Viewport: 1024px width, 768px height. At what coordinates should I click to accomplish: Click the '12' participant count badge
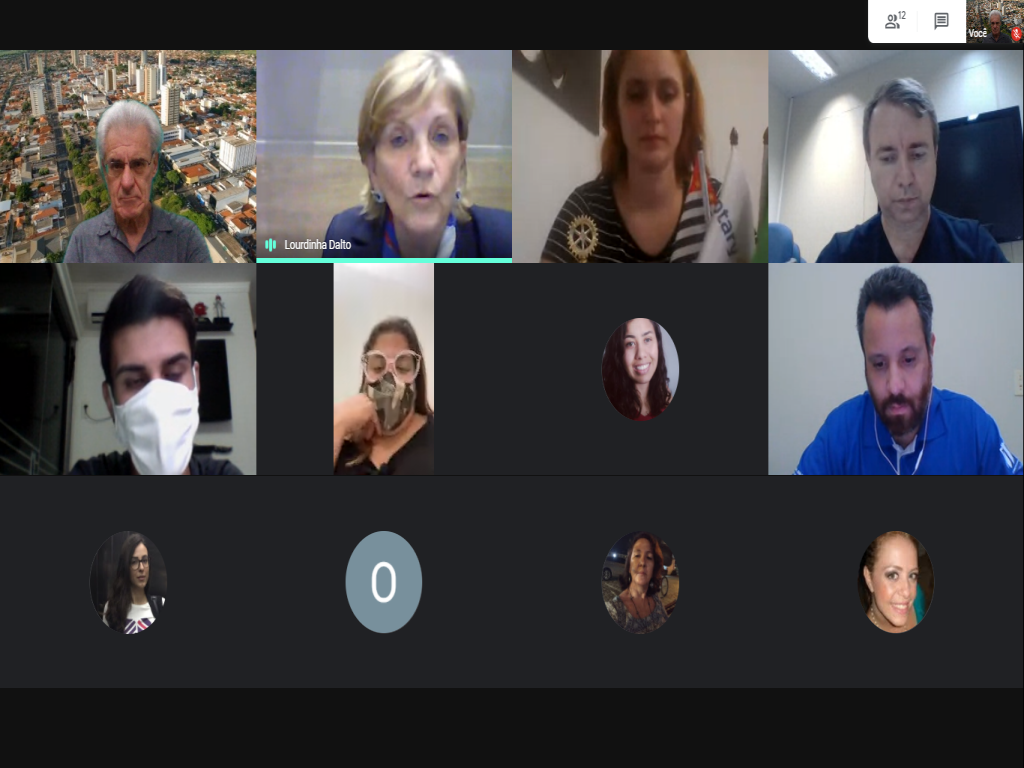click(902, 15)
